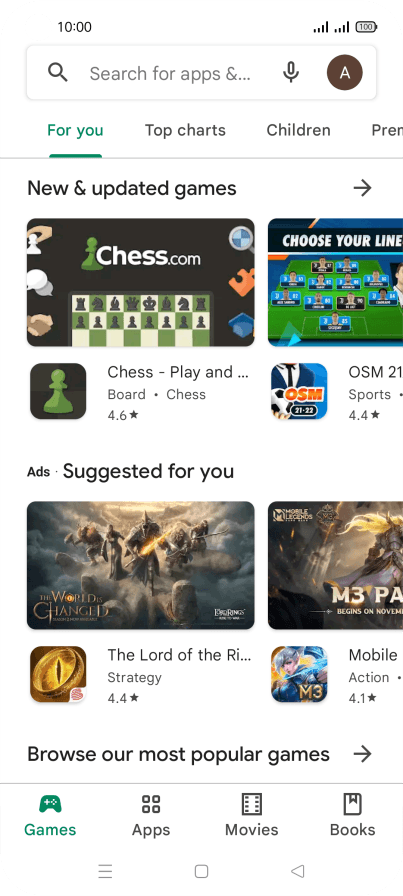Open the Mobile Legends M3 app icon
403x896 pixels.
point(299,674)
